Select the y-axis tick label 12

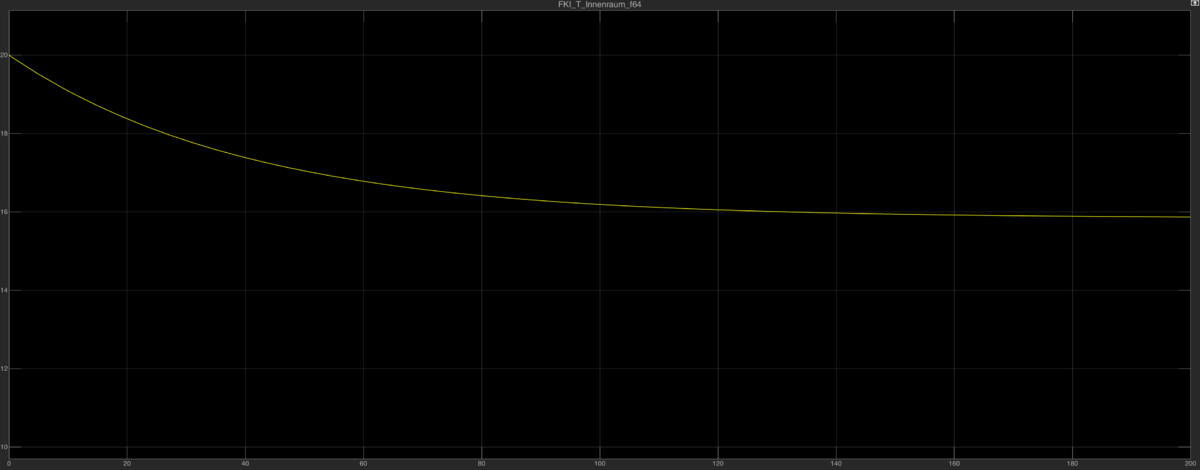tap(4, 368)
